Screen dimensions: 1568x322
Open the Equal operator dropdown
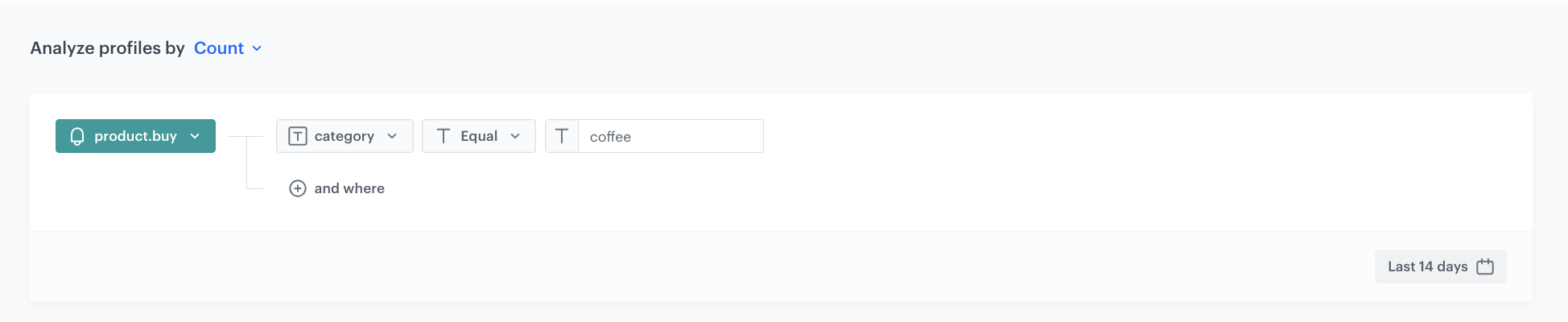click(x=478, y=136)
